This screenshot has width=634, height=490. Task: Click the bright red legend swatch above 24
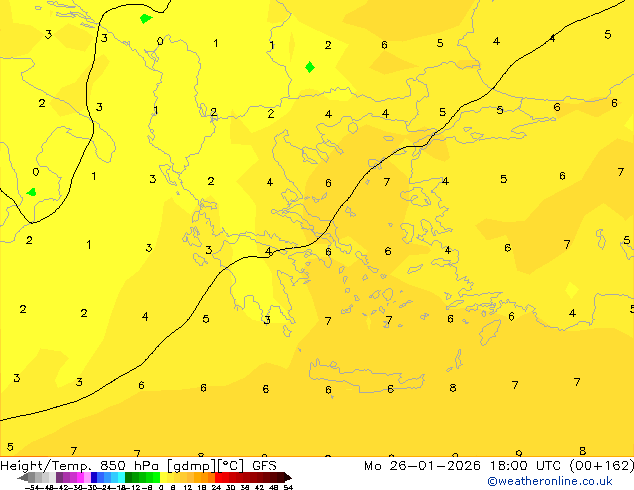click(x=218, y=477)
